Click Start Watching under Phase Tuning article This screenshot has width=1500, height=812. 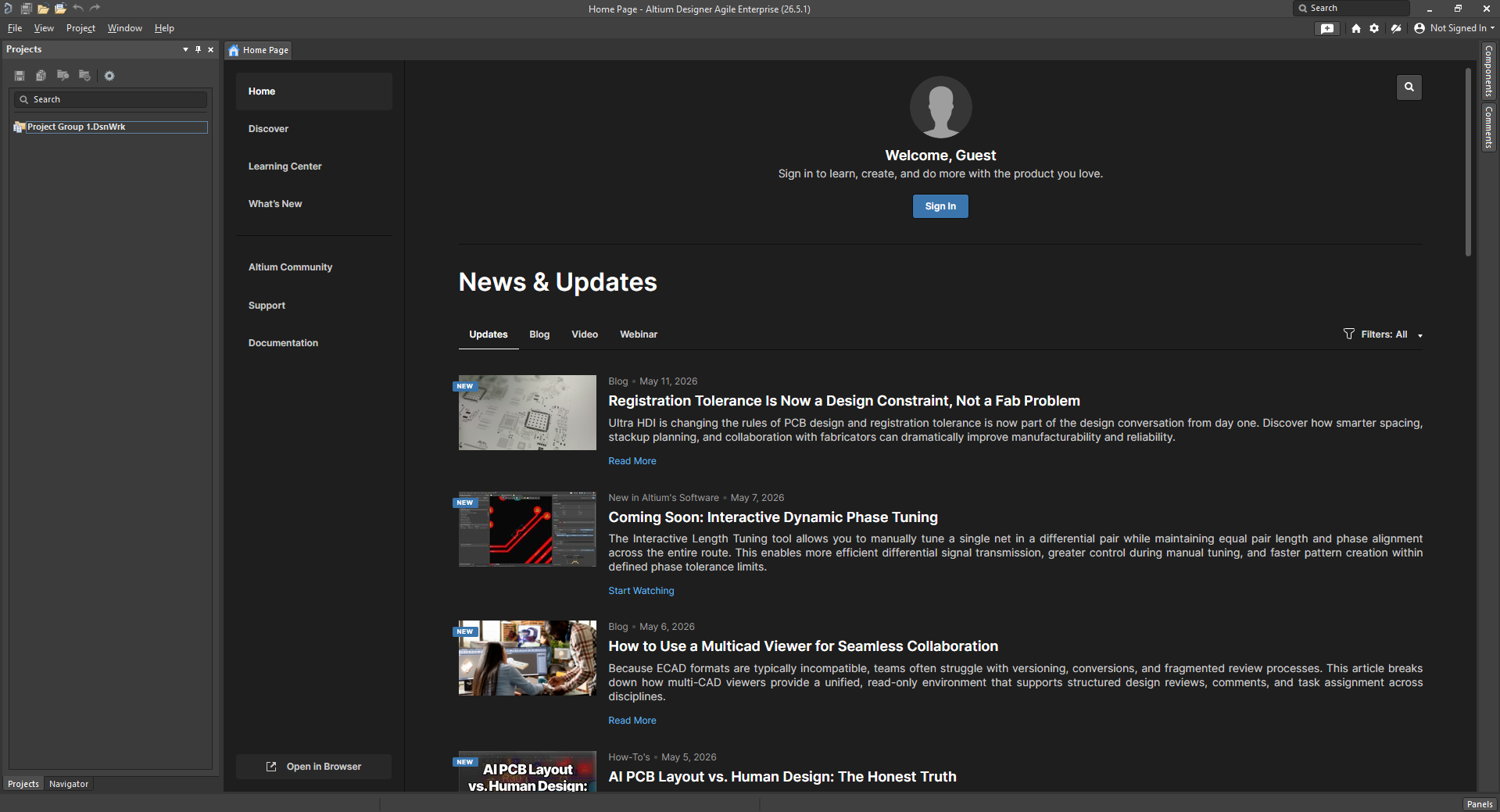[x=641, y=591]
